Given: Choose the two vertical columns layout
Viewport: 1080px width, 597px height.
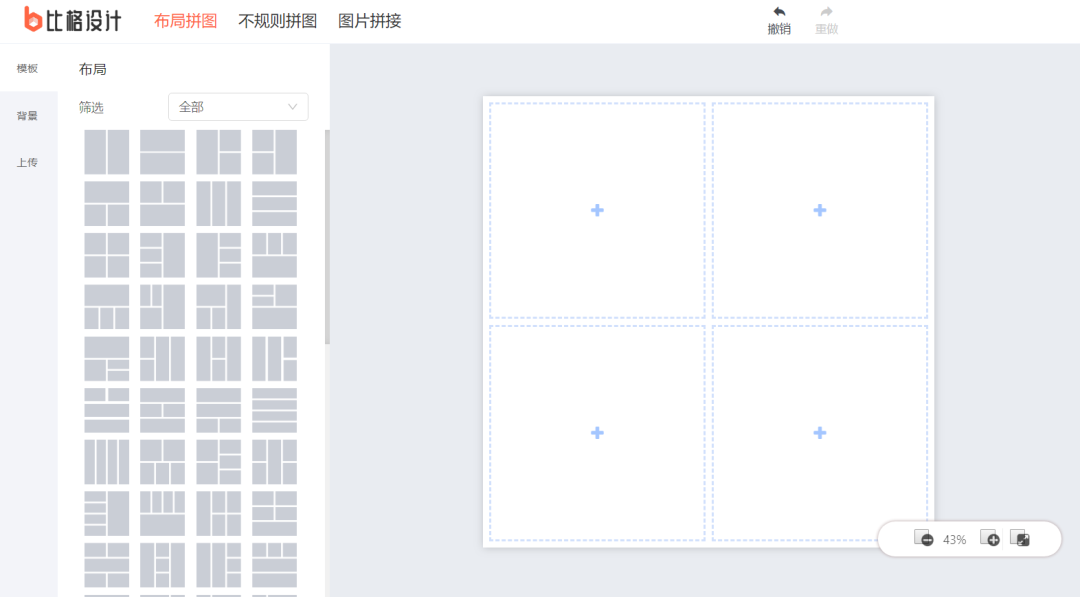Looking at the screenshot, I should point(107,151).
